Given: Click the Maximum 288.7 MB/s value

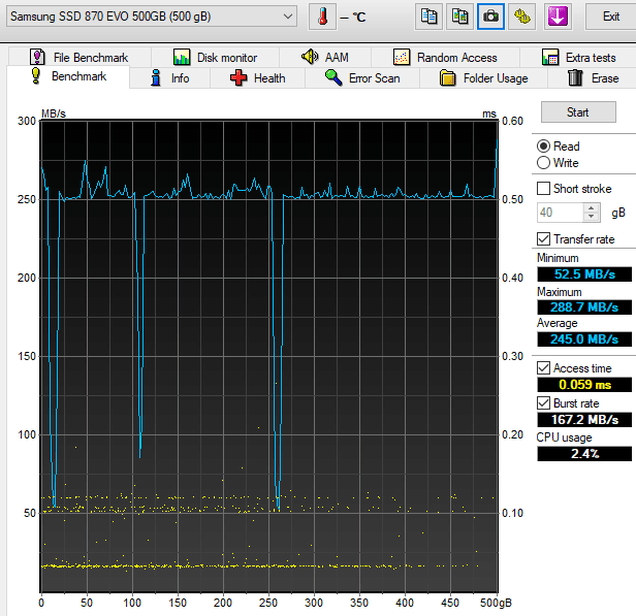Looking at the screenshot, I should [x=584, y=307].
